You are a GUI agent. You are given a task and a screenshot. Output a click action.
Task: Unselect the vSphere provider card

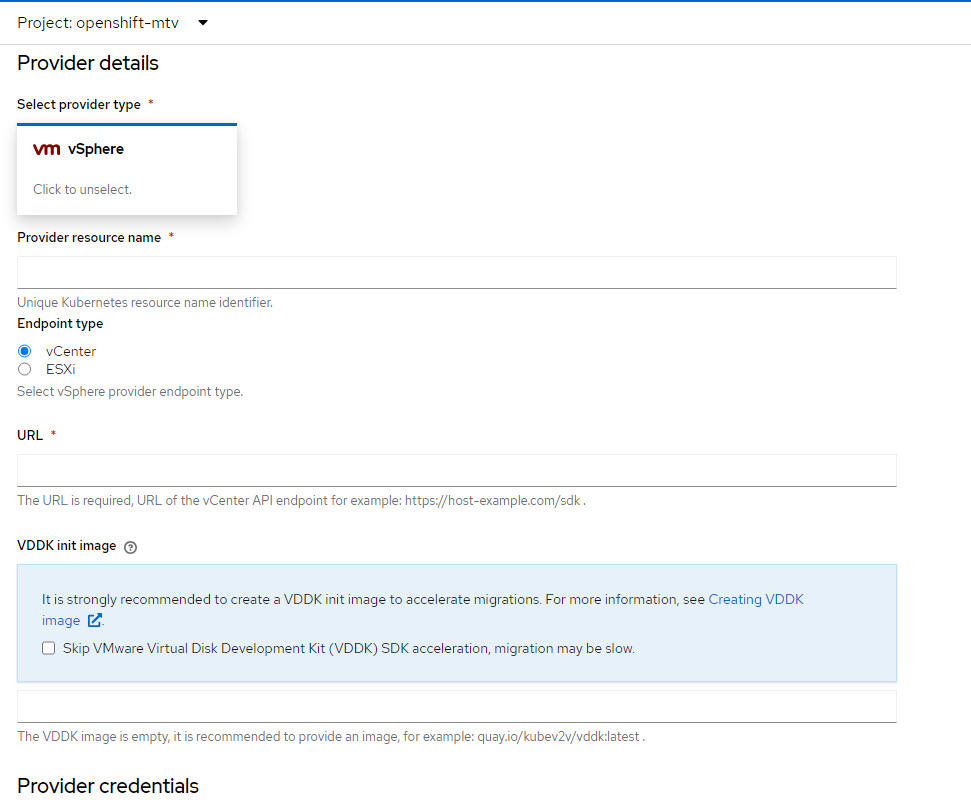(x=127, y=169)
